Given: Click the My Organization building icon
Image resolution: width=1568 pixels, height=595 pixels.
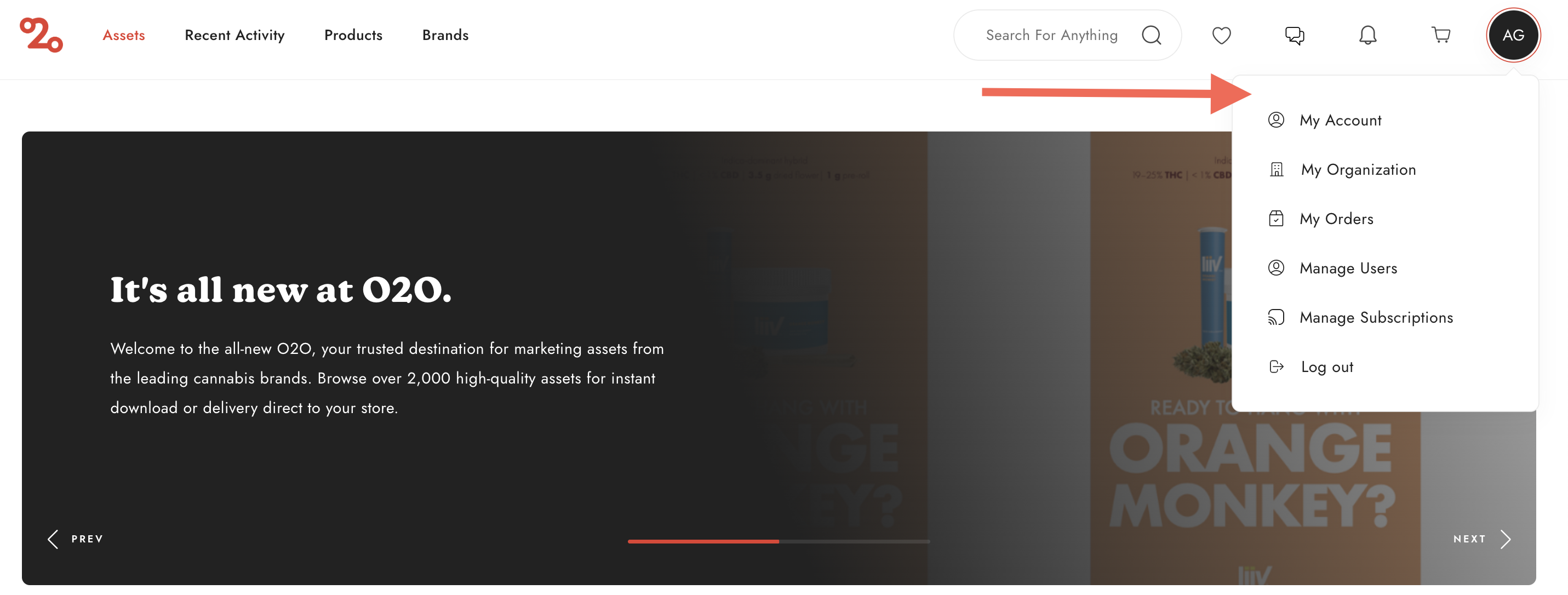Looking at the screenshot, I should pos(1277,169).
